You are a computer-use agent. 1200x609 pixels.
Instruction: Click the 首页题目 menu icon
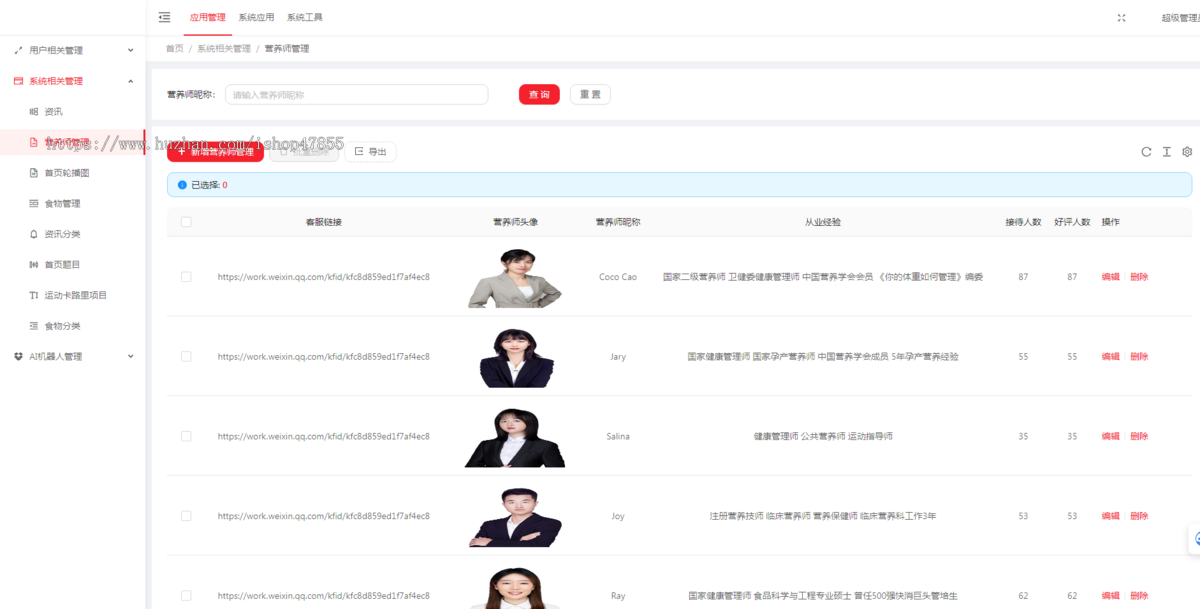click(34, 265)
